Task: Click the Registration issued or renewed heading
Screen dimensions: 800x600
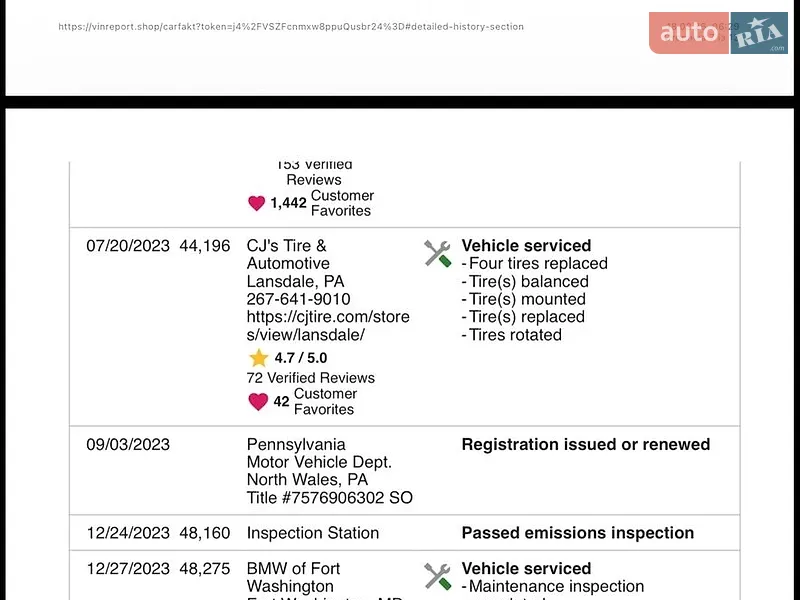Action: 586,444
